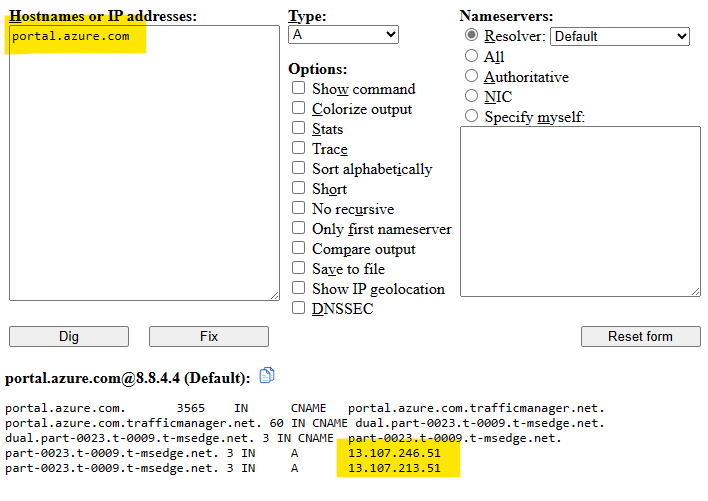The image size is (708, 501).
Task: Tick the No recursive checkbox
Action: (x=298, y=208)
